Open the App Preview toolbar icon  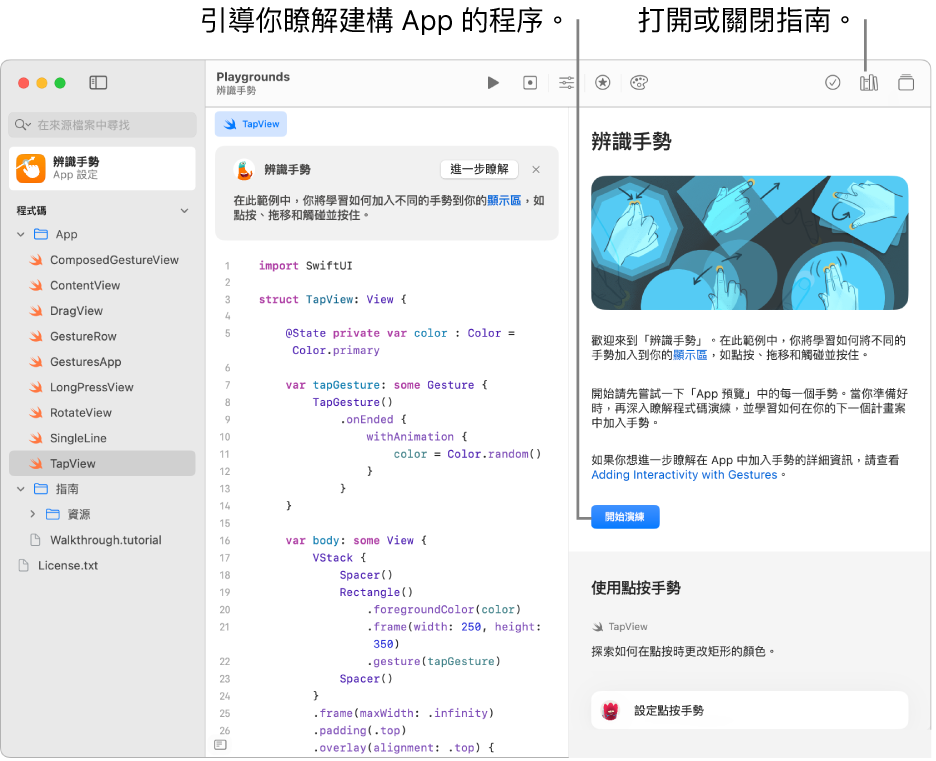(x=529, y=82)
